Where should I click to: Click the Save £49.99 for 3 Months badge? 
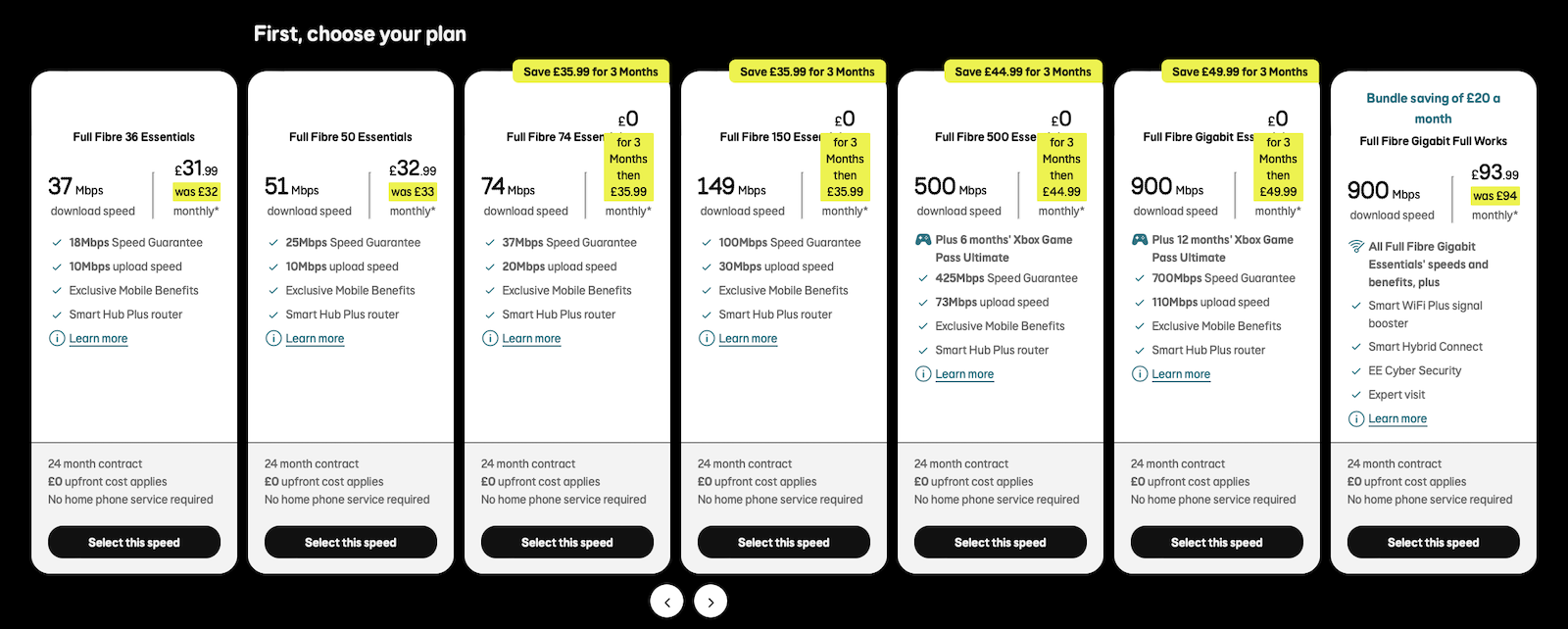1240,72
